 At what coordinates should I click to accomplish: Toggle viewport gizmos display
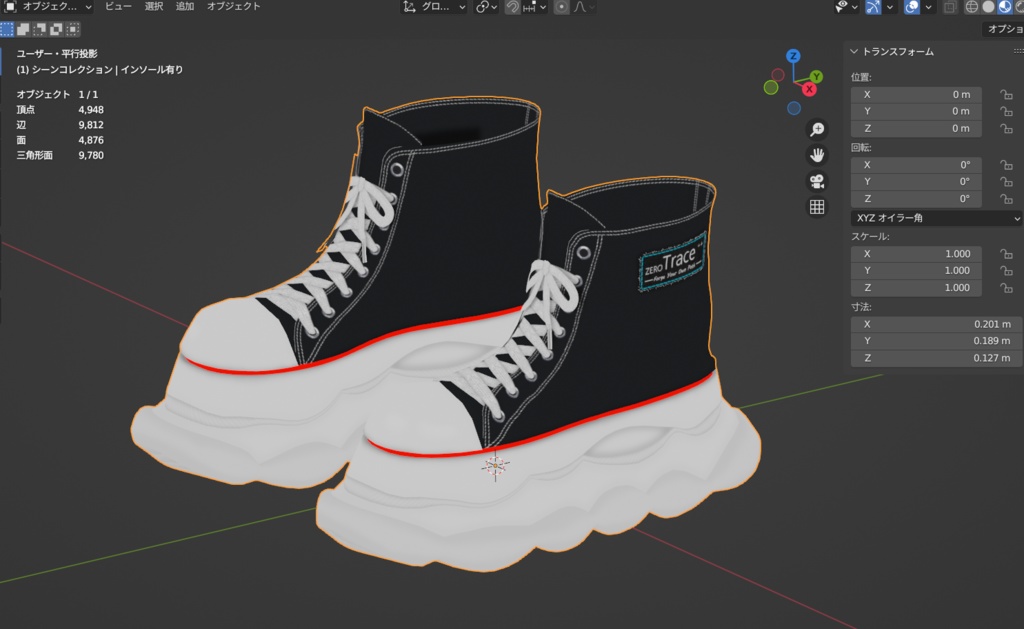(873, 7)
